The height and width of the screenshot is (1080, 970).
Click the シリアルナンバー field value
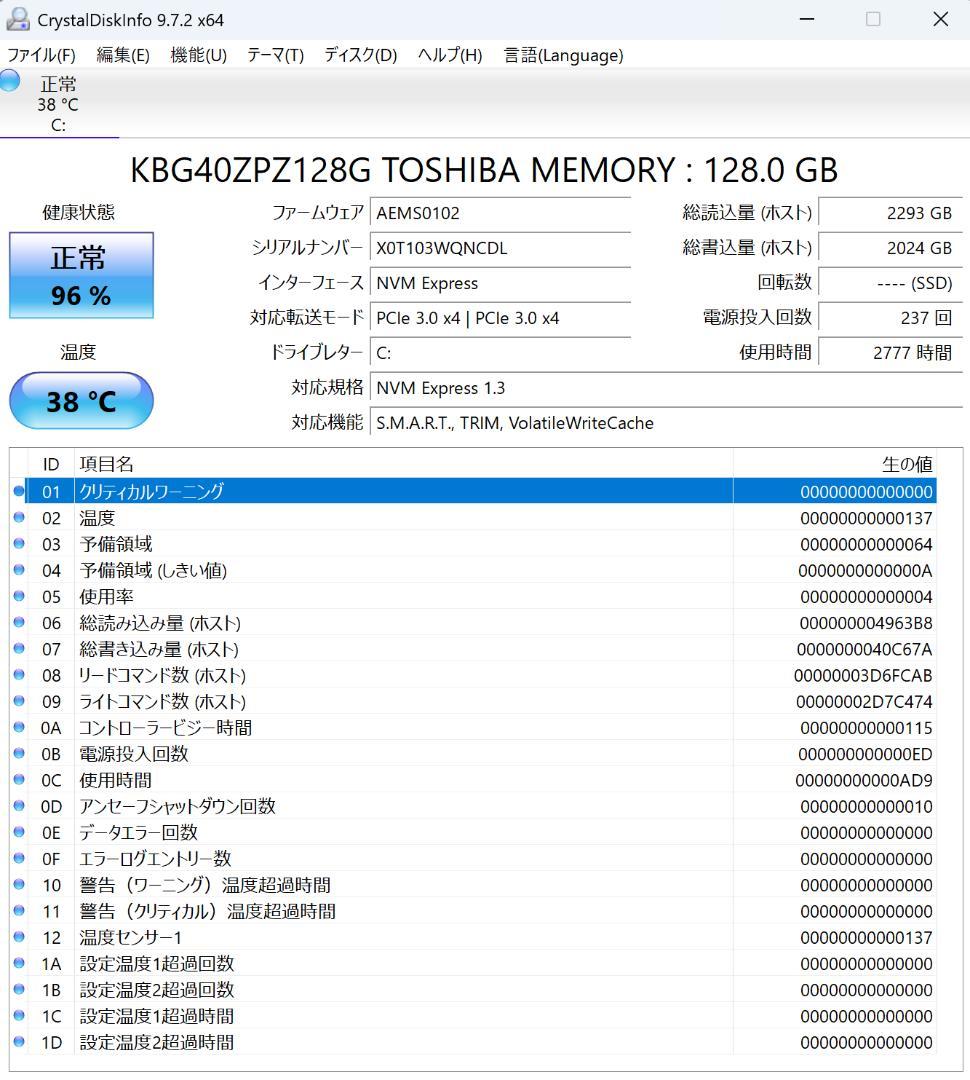500,247
